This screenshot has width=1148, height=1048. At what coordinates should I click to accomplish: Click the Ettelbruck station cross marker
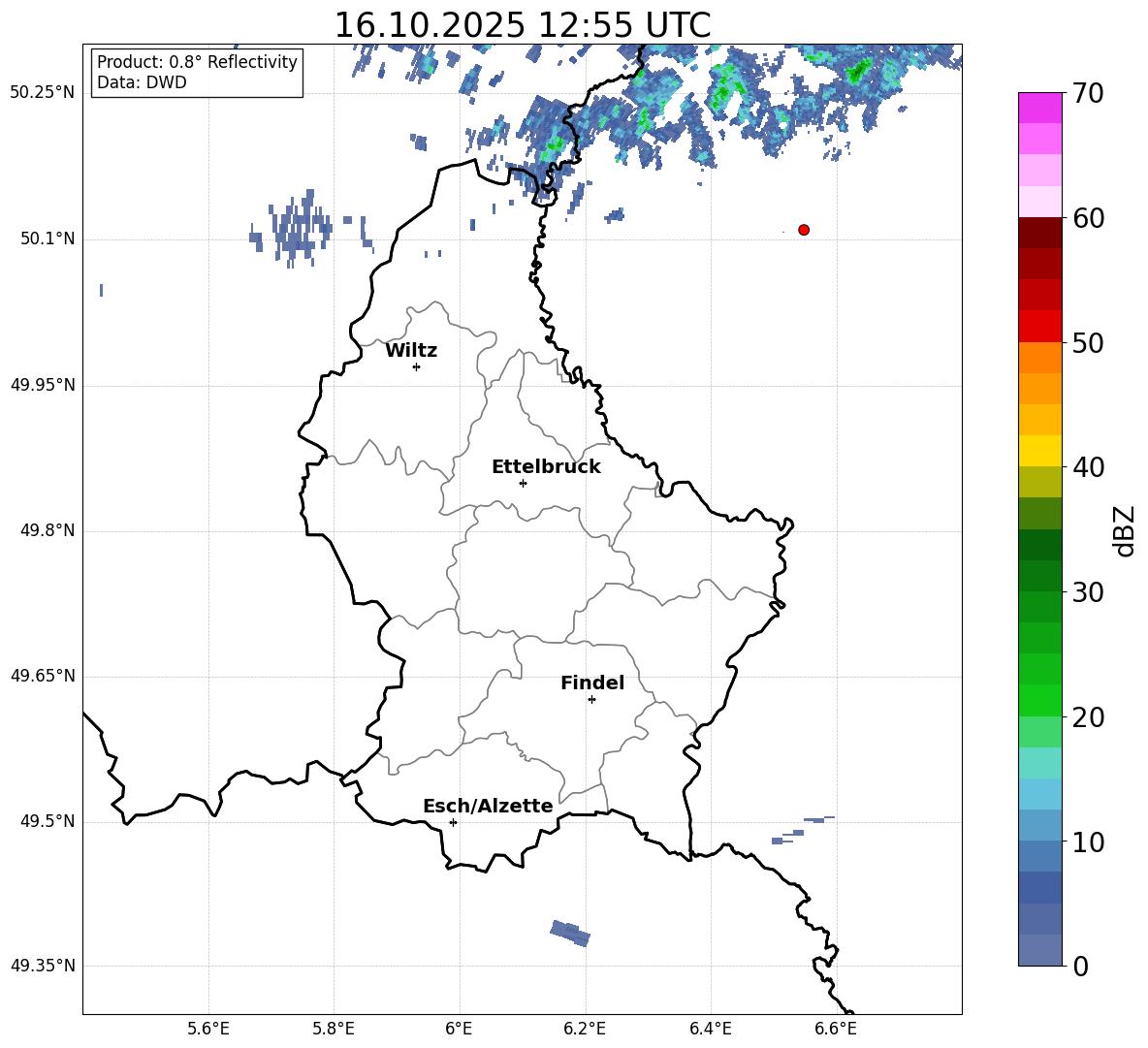pos(523,483)
